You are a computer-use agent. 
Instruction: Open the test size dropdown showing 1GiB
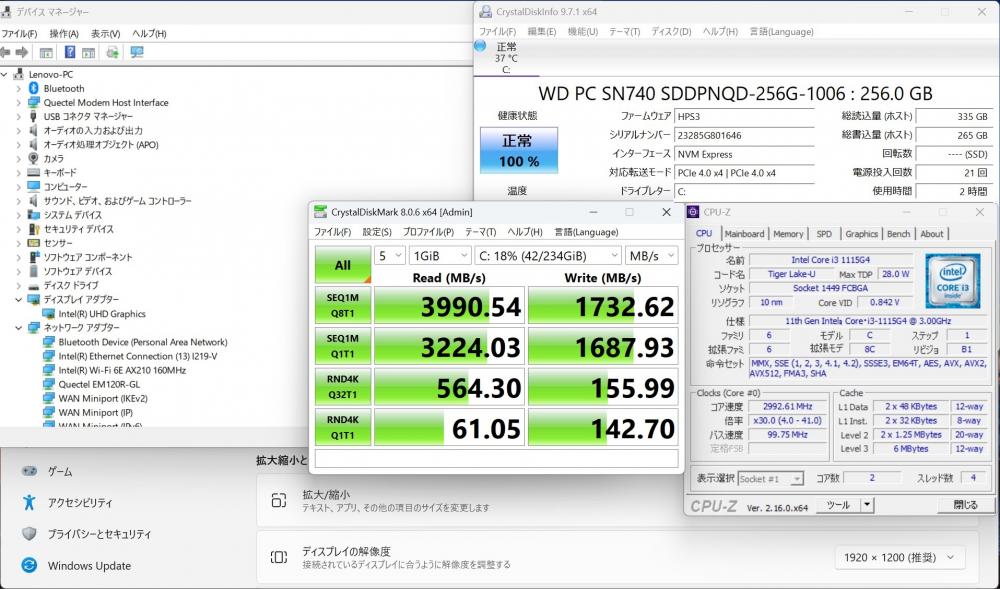[441, 256]
